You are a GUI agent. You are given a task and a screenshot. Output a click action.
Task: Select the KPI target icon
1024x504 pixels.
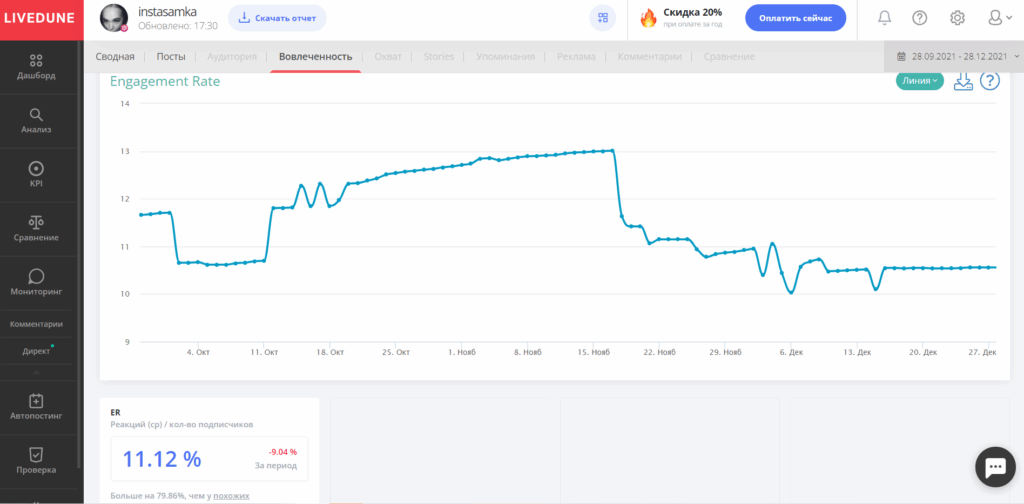pyautogui.click(x=37, y=168)
